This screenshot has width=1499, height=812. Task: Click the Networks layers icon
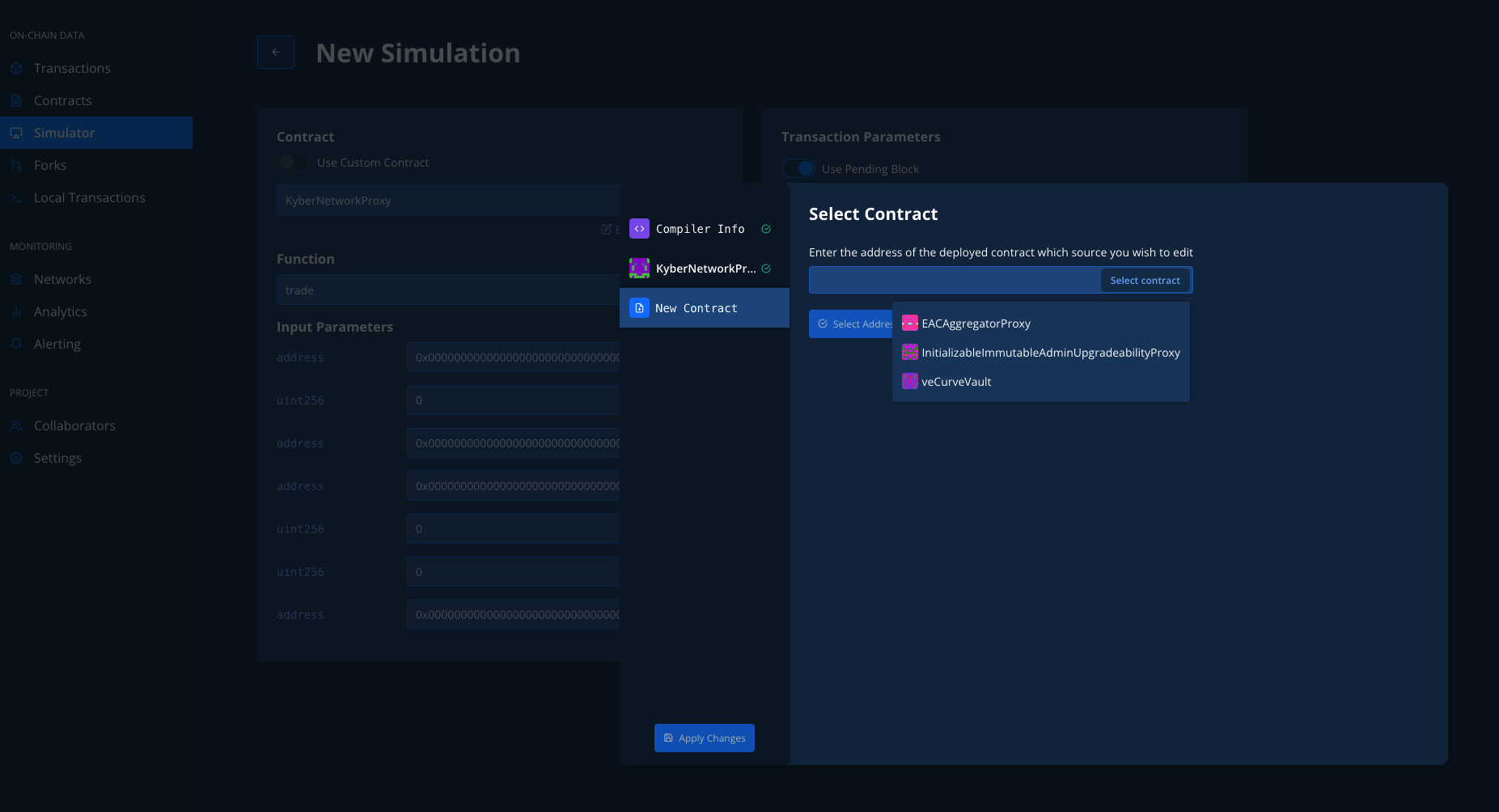tap(16, 279)
